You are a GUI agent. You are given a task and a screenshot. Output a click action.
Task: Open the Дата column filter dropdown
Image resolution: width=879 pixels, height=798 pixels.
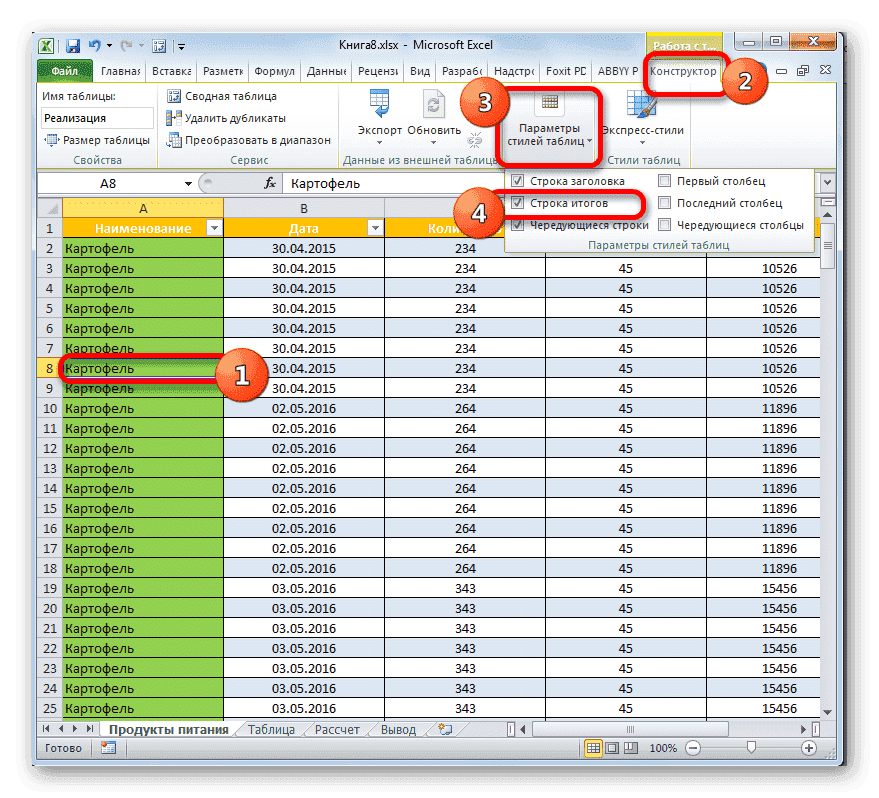377,227
